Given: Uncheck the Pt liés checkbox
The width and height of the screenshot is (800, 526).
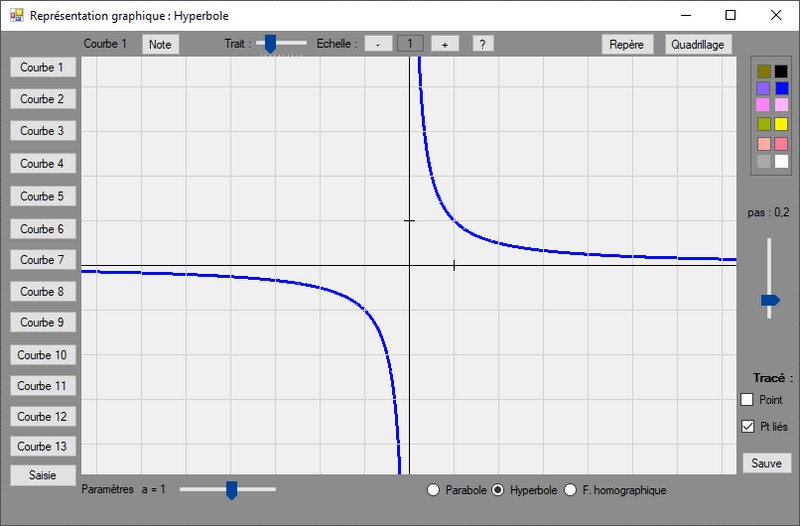Looking at the screenshot, I should coord(747,427).
